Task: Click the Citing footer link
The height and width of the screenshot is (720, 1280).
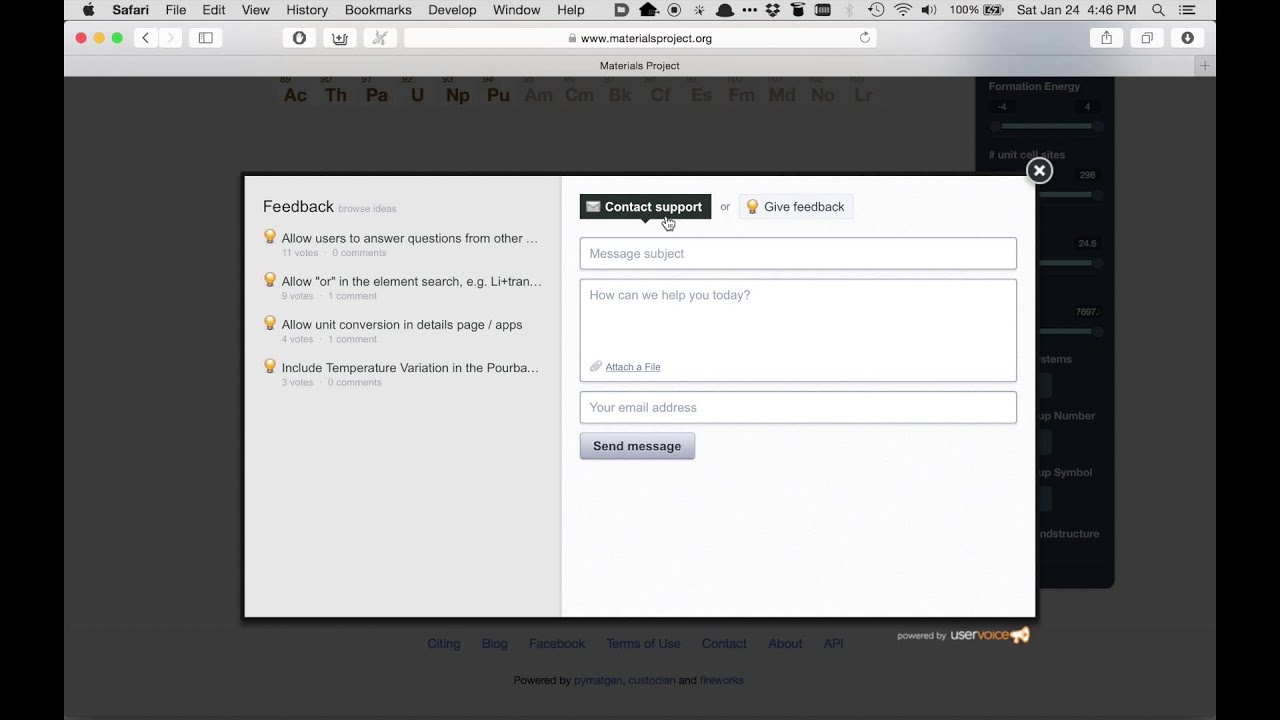Action: pyautogui.click(x=444, y=644)
